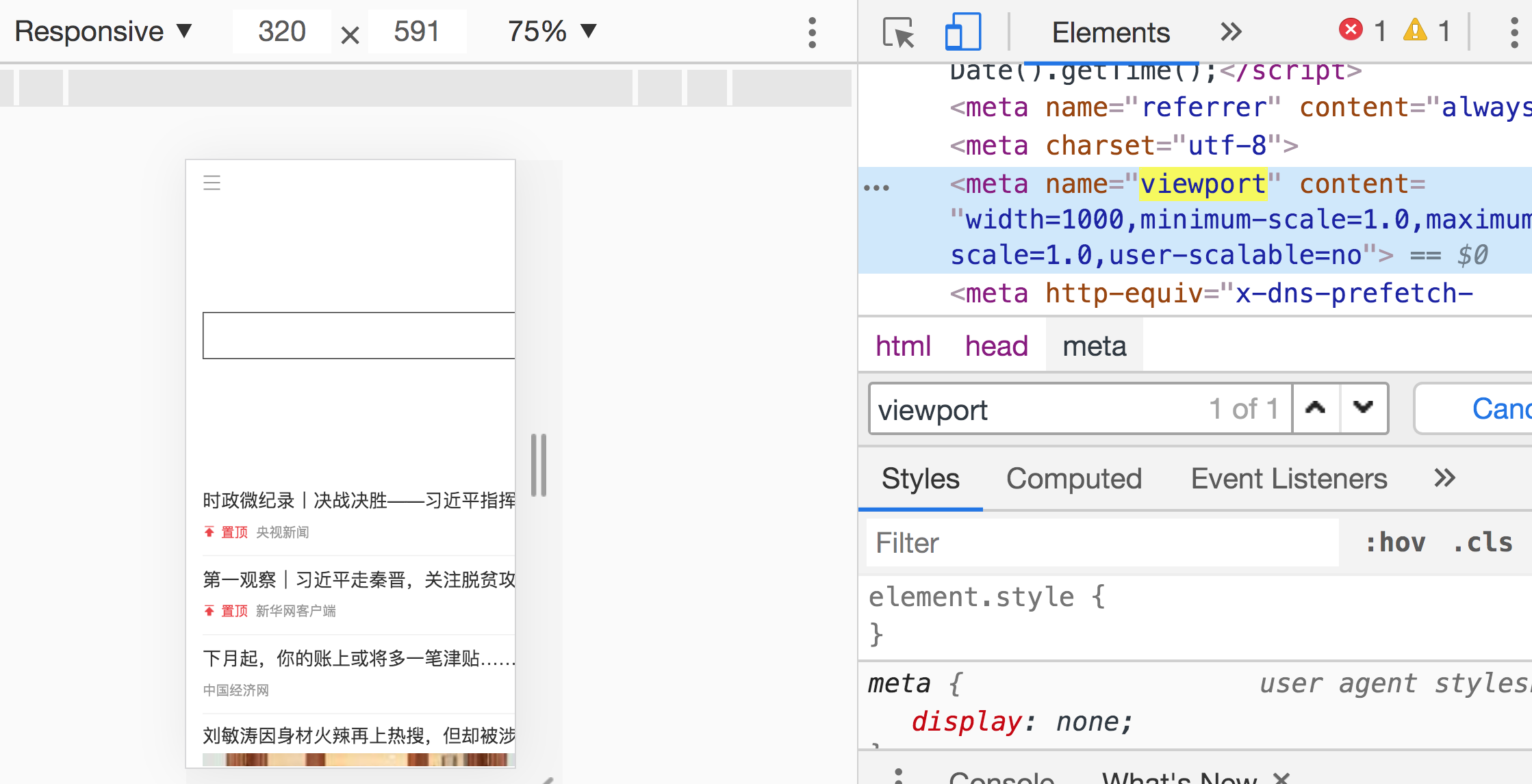This screenshot has width=1532, height=784.
Task: Click the head breadcrumb element
Action: pyautogui.click(x=996, y=346)
